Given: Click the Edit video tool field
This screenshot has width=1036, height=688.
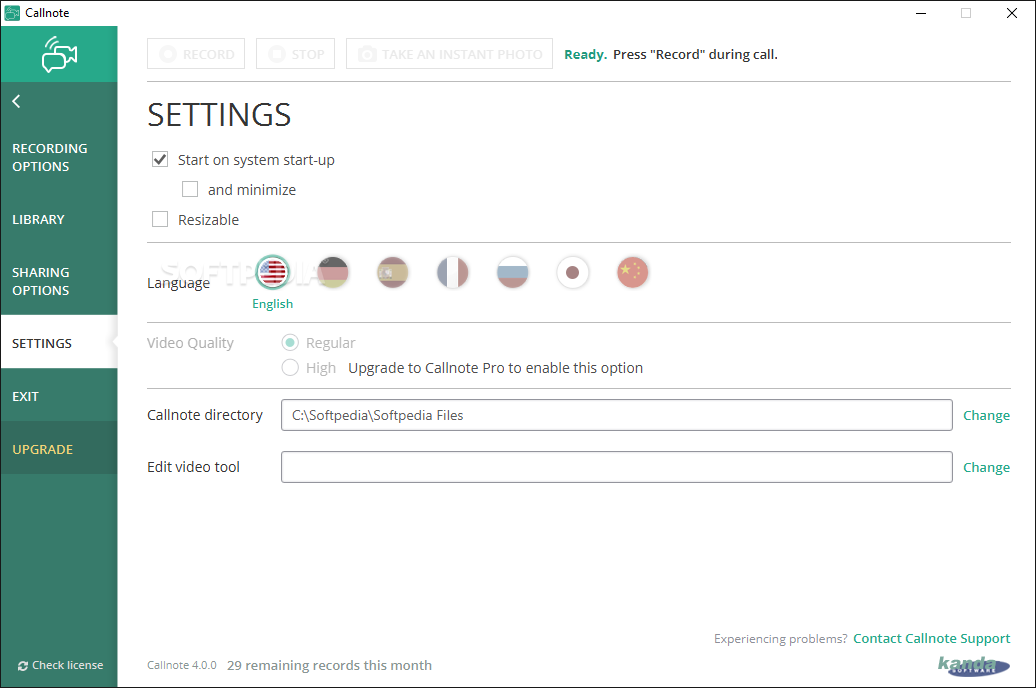Looking at the screenshot, I should pos(616,467).
